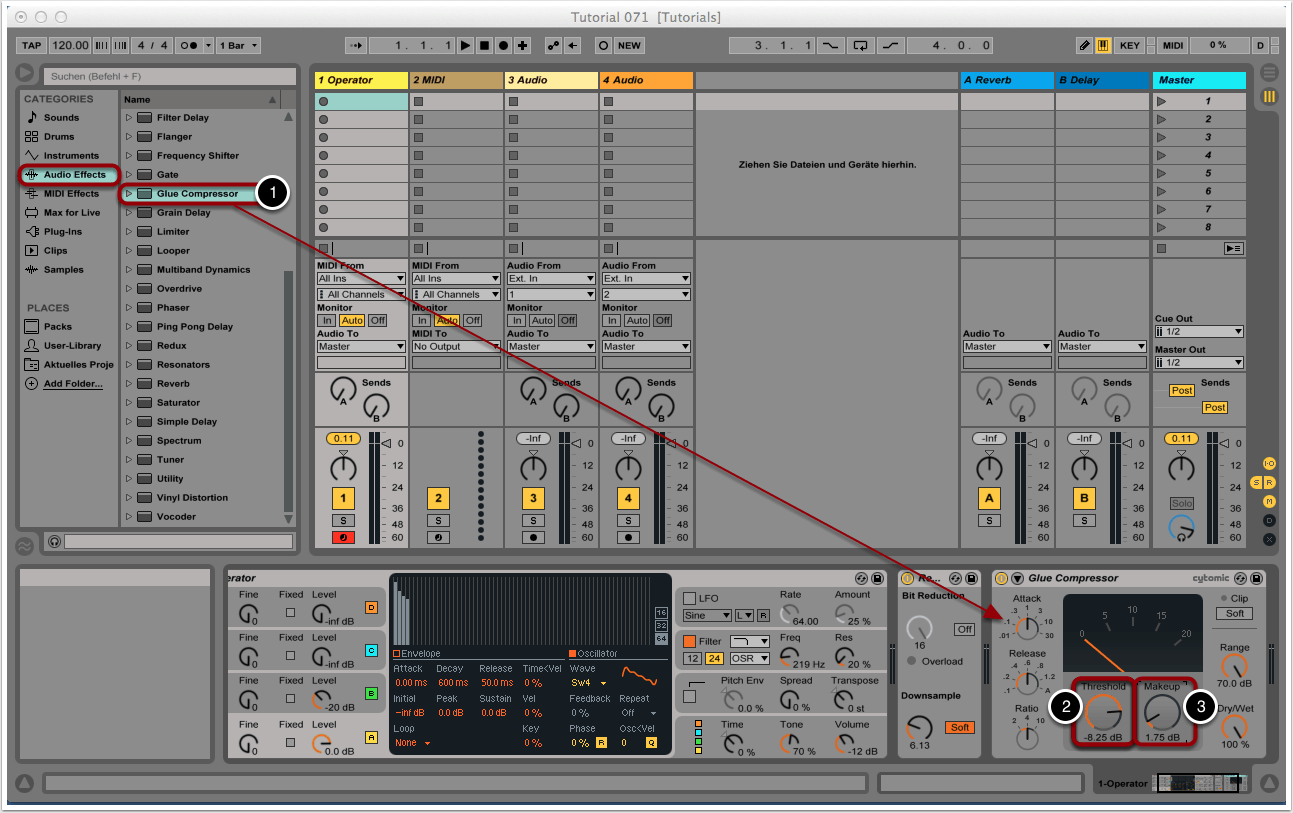The height and width of the screenshot is (813, 1293).
Task: Open track 1 Audio To dropdown
Action: point(361,347)
